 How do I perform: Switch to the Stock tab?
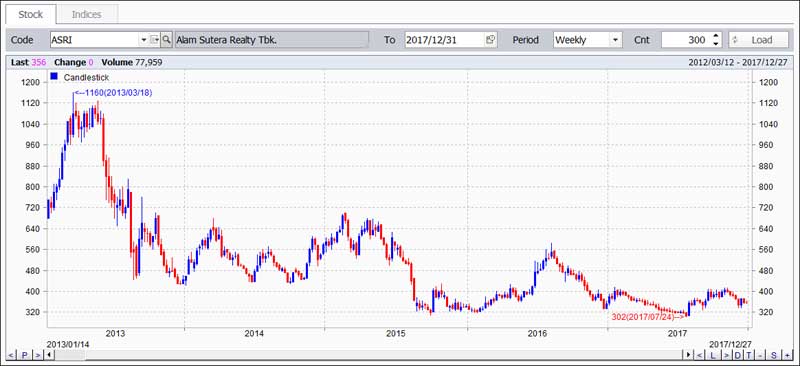pos(31,14)
